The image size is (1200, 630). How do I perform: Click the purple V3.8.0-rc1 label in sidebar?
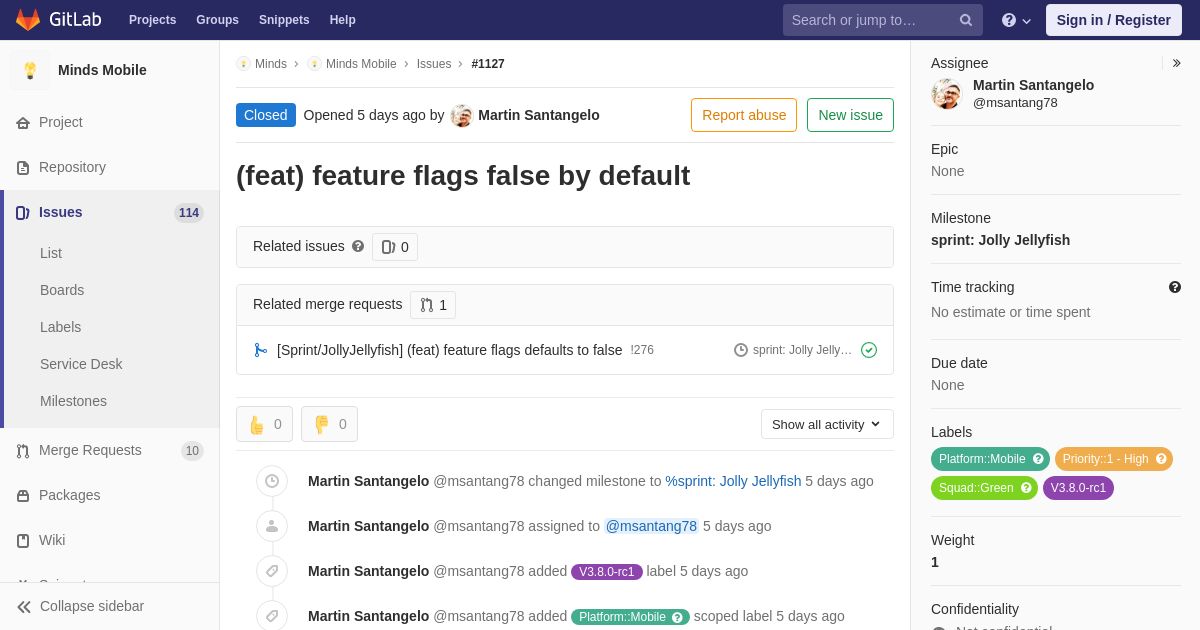tap(1078, 488)
